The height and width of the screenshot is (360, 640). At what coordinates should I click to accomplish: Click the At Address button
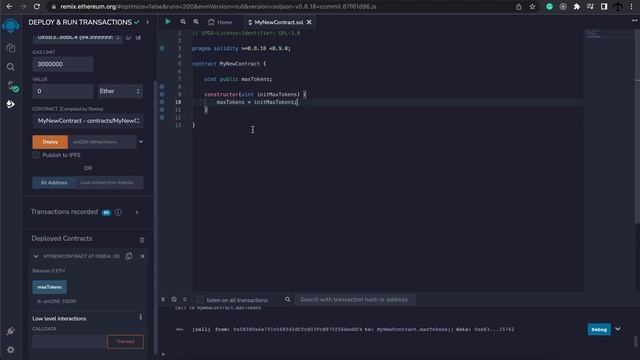click(53, 182)
